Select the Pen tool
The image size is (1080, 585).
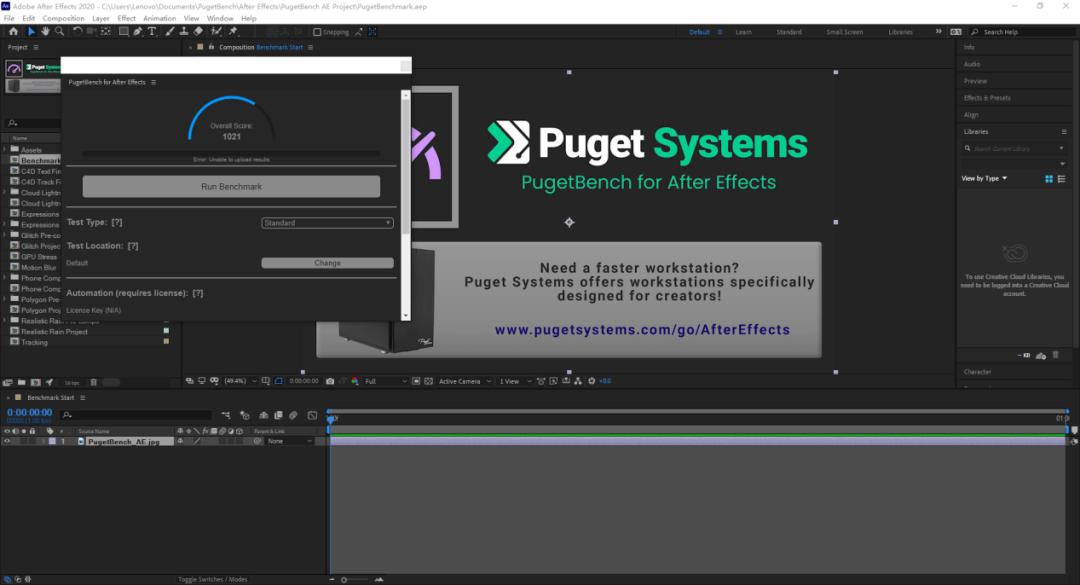pos(138,32)
